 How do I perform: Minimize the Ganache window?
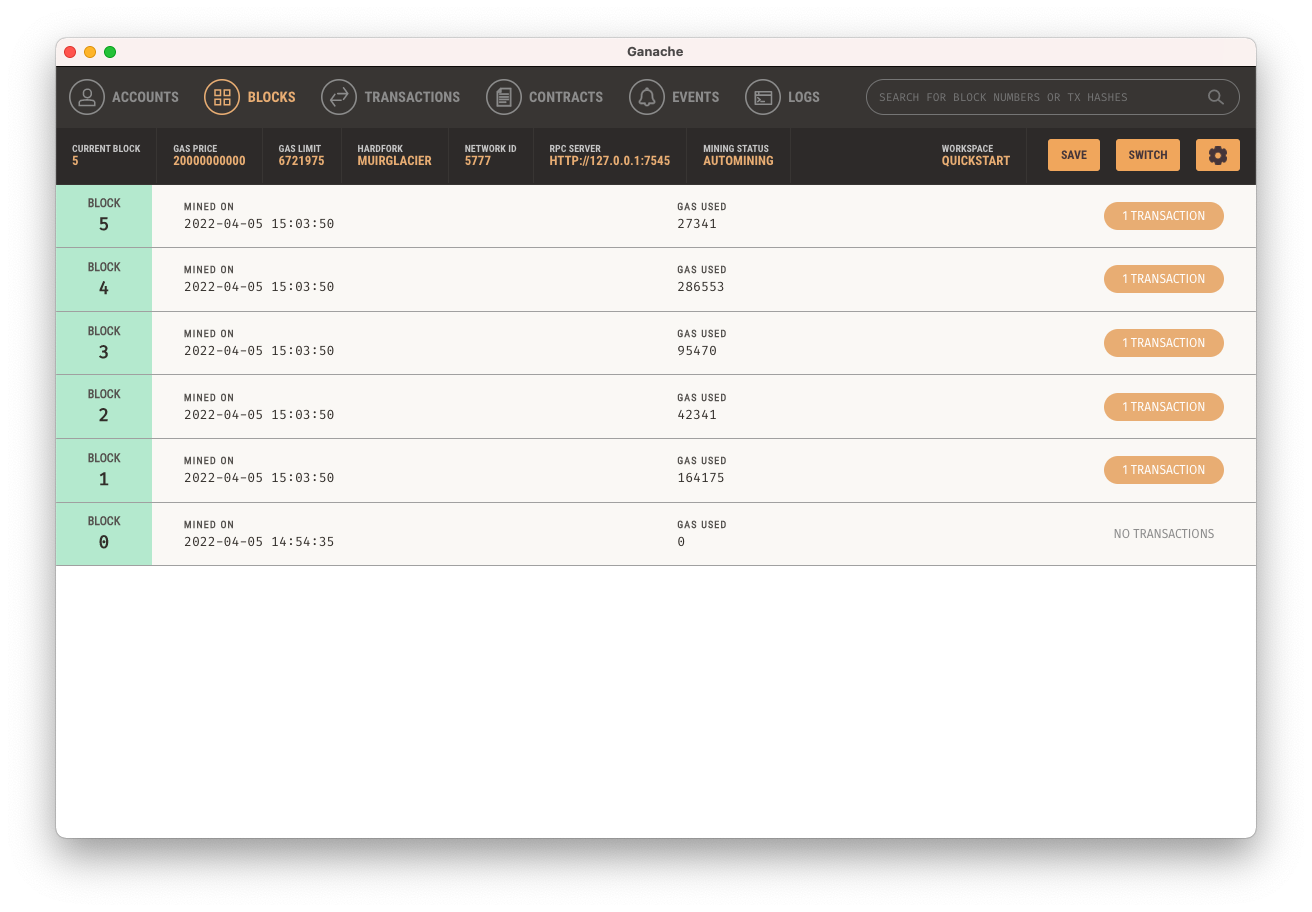tap(90, 52)
